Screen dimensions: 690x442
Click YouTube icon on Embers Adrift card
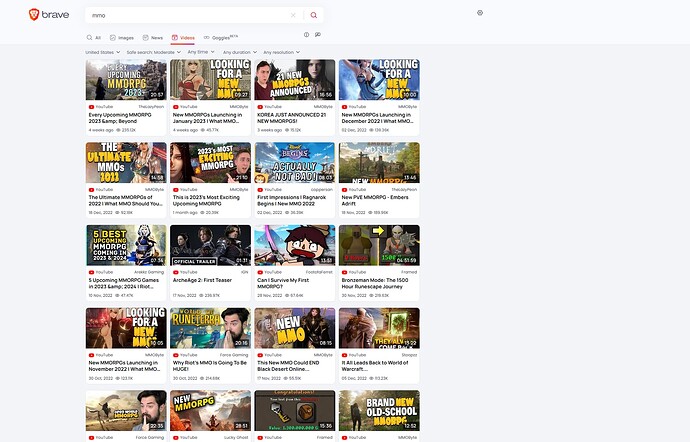coord(345,190)
